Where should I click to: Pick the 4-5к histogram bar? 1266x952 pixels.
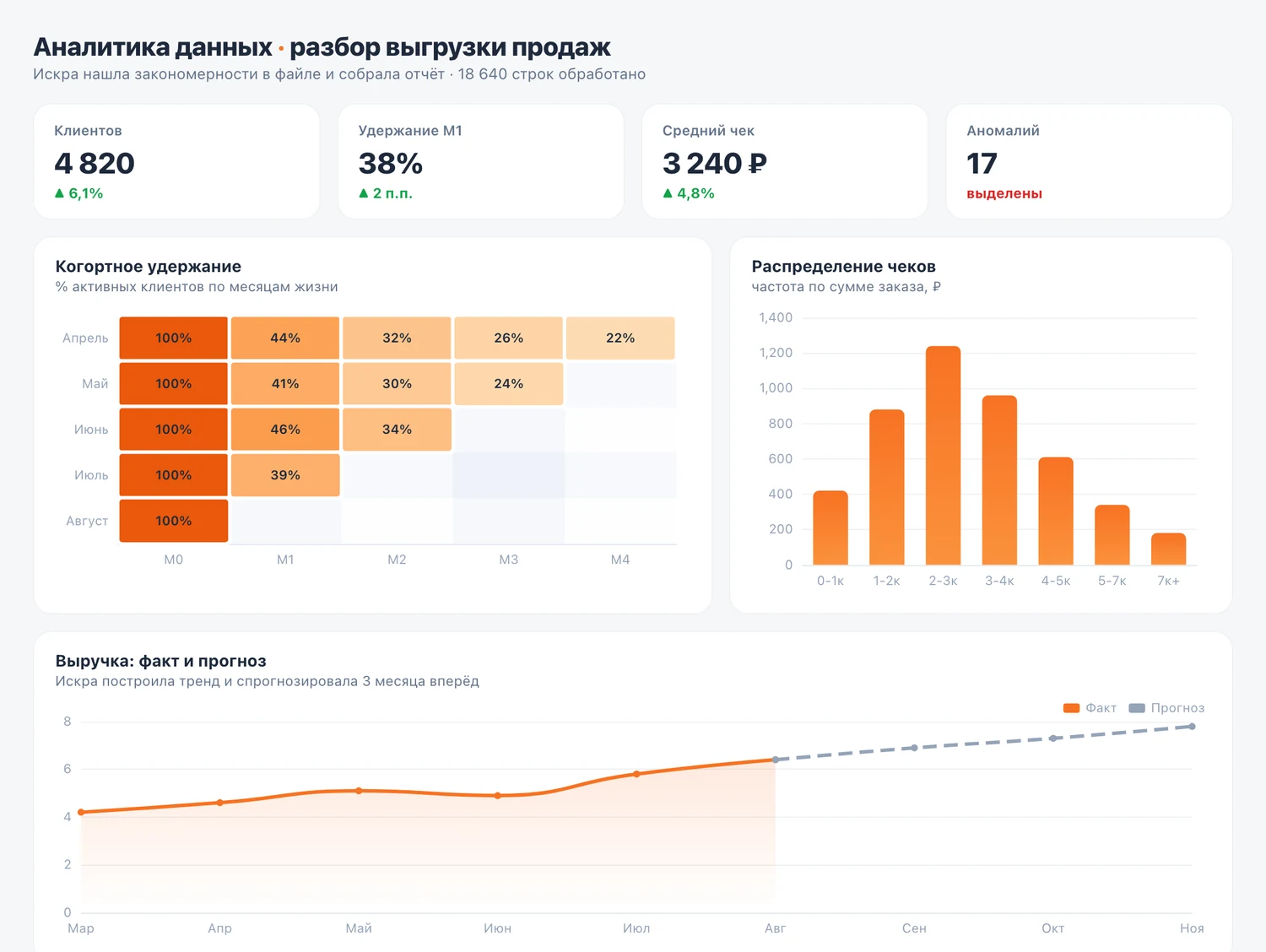(1056, 511)
